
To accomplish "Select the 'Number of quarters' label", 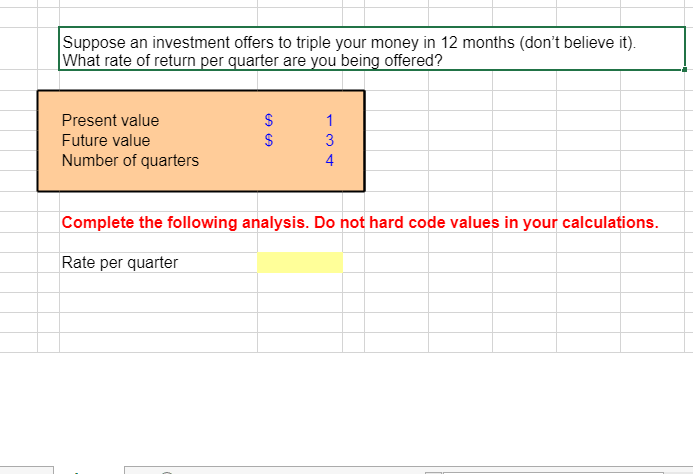I will click(x=130, y=161).
